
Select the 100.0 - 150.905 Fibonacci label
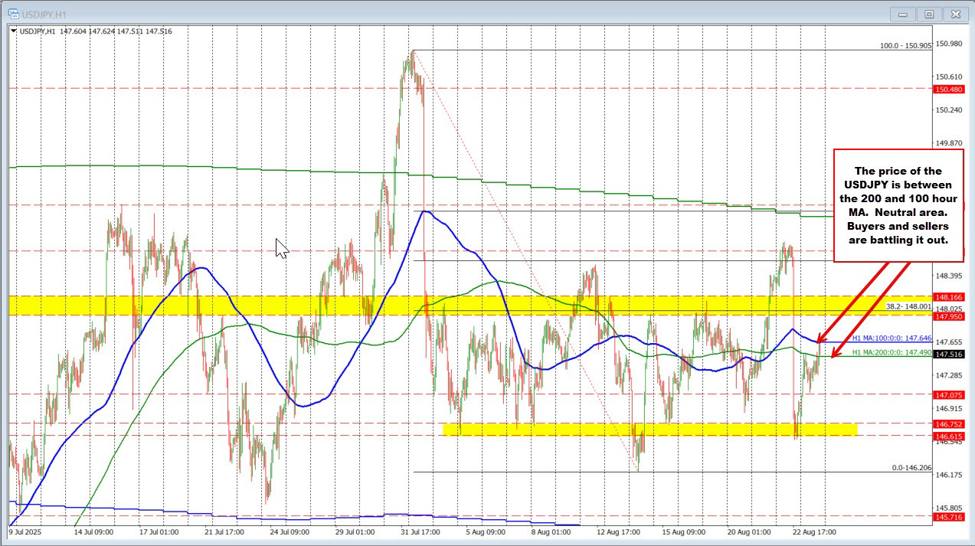[x=905, y=45]
